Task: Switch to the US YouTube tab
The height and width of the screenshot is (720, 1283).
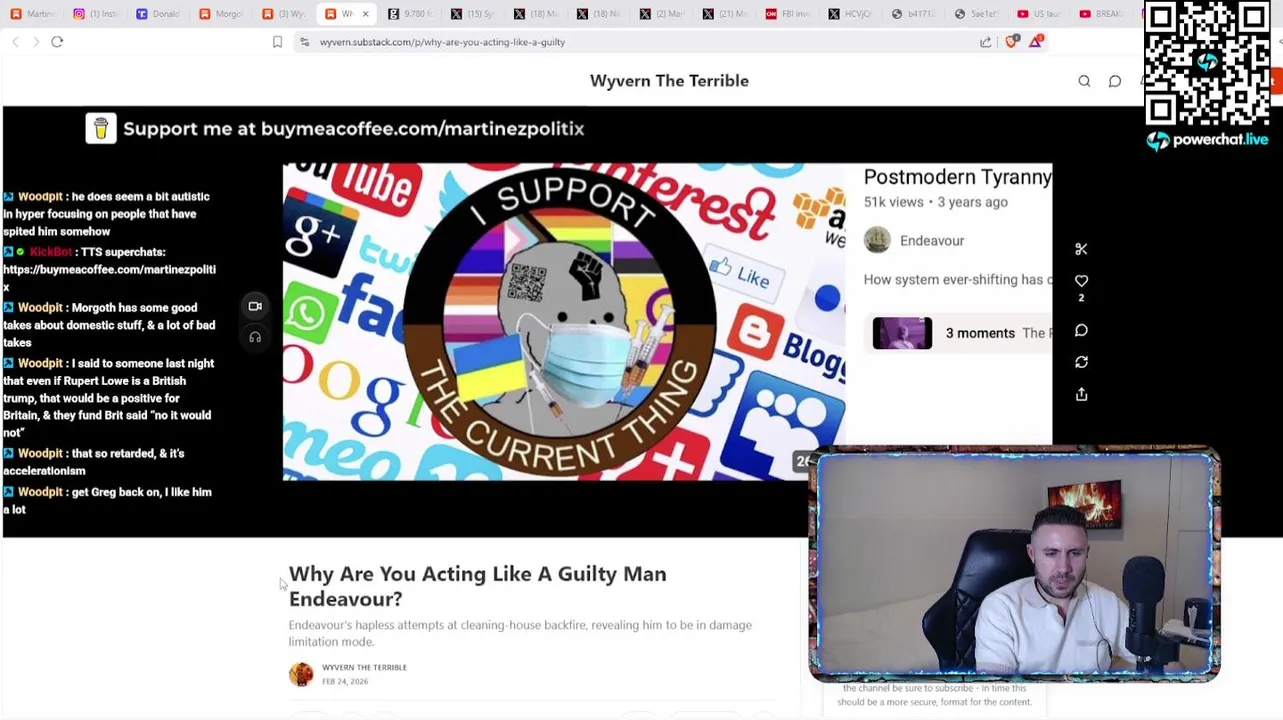Action: (x=1040, y=14)
